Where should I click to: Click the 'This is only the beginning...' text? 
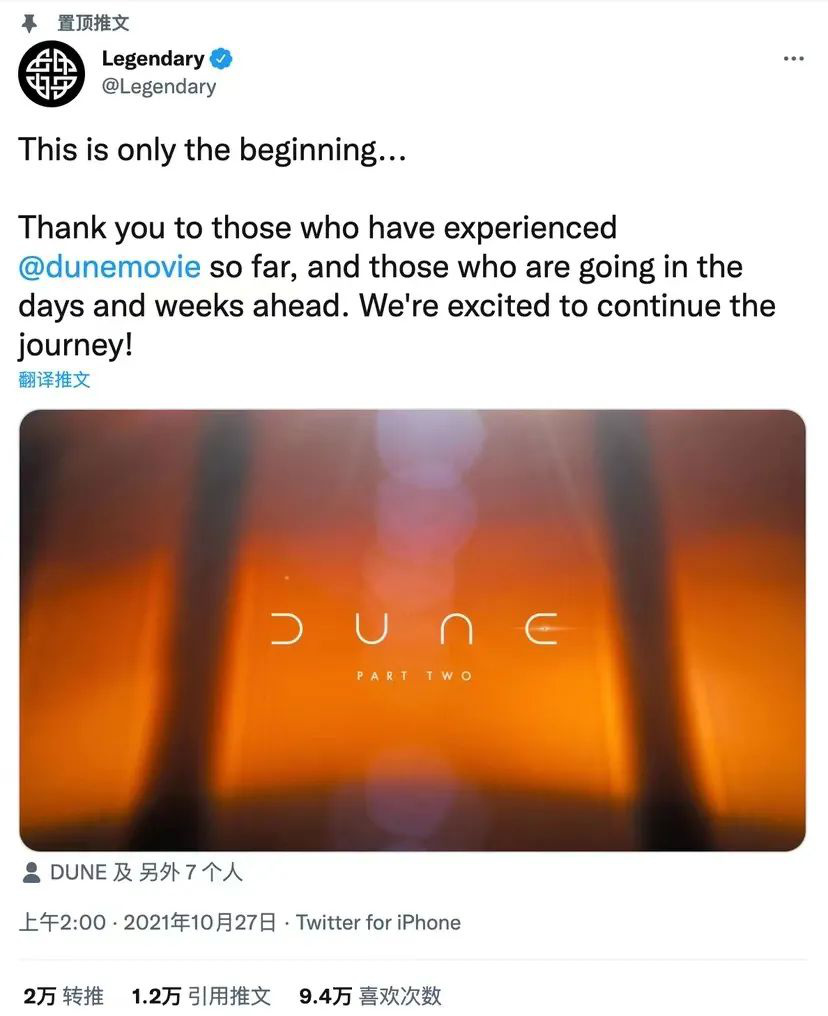(x=212, y=150)
